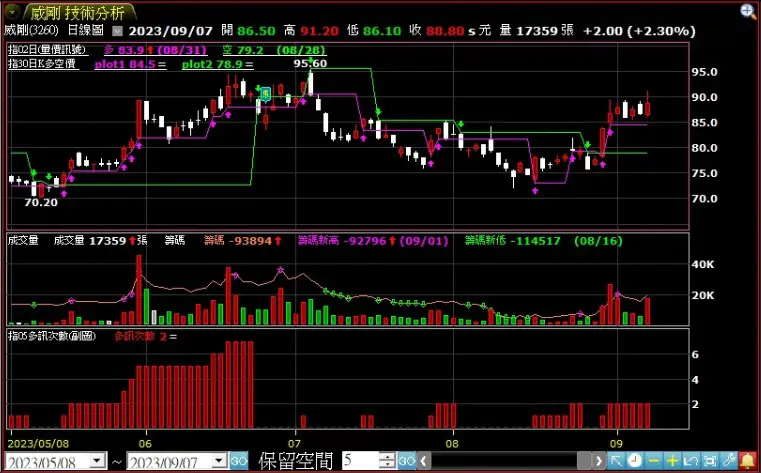Click the yellow minus zoom-out icon
761x473 pixels.
pos(653,460)
